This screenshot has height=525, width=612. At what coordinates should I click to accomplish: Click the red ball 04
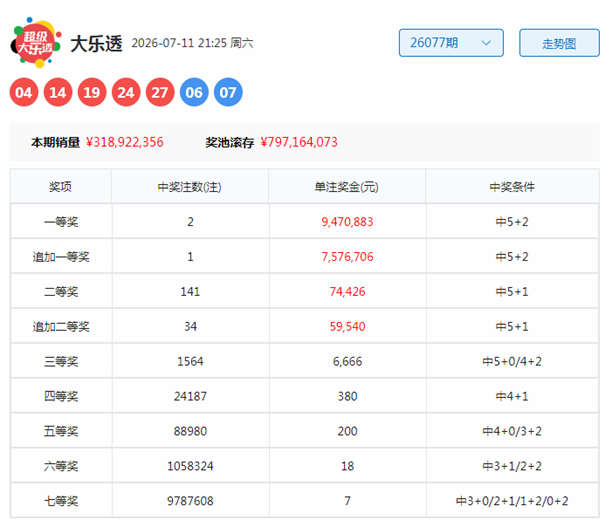tap(24, 93)
